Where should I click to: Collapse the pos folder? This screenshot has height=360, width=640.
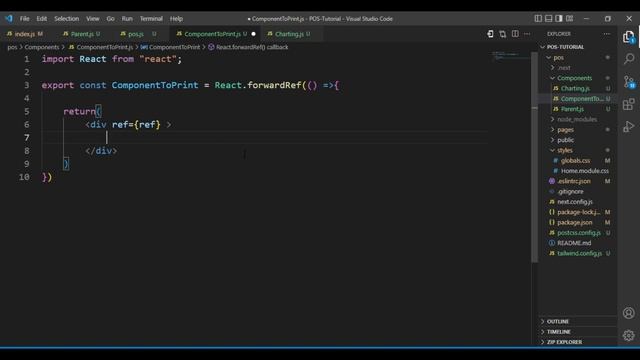578,58
